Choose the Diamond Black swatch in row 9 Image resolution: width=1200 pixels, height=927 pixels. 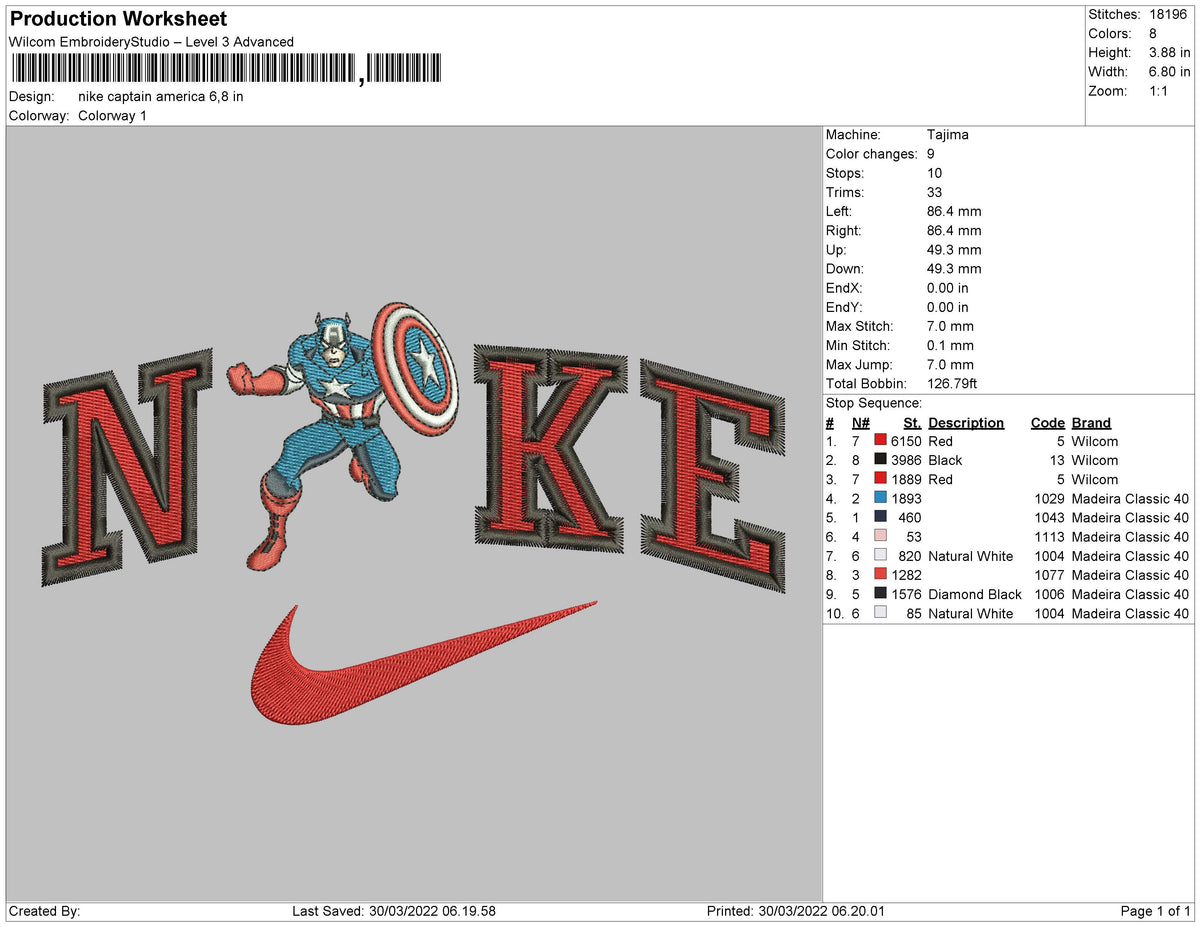pyautogui.click(x=880, y=594)
